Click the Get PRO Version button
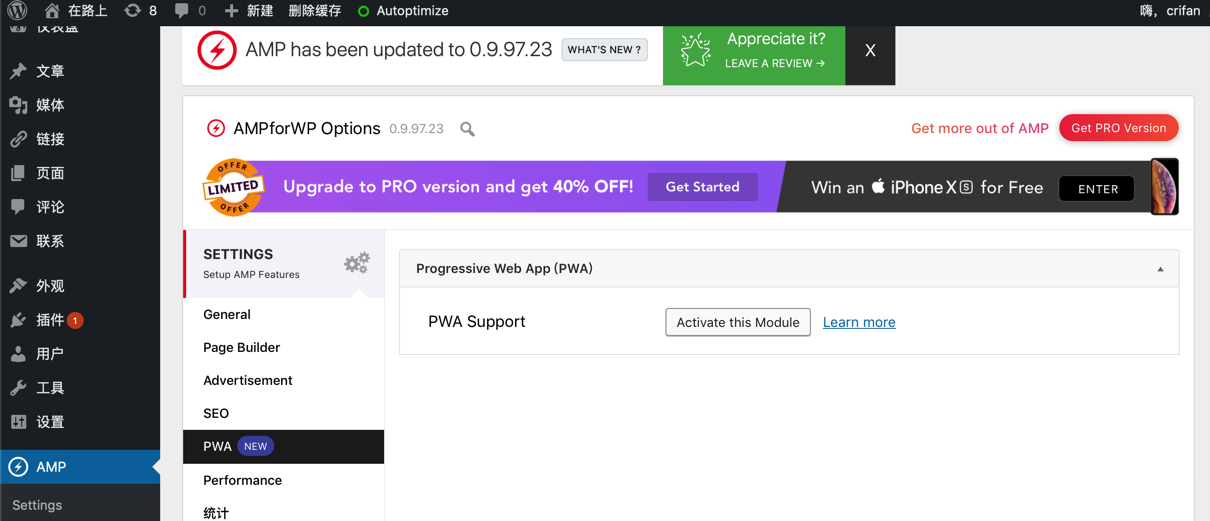Viewport: 1210px width, 521px height. (1118, 128)
